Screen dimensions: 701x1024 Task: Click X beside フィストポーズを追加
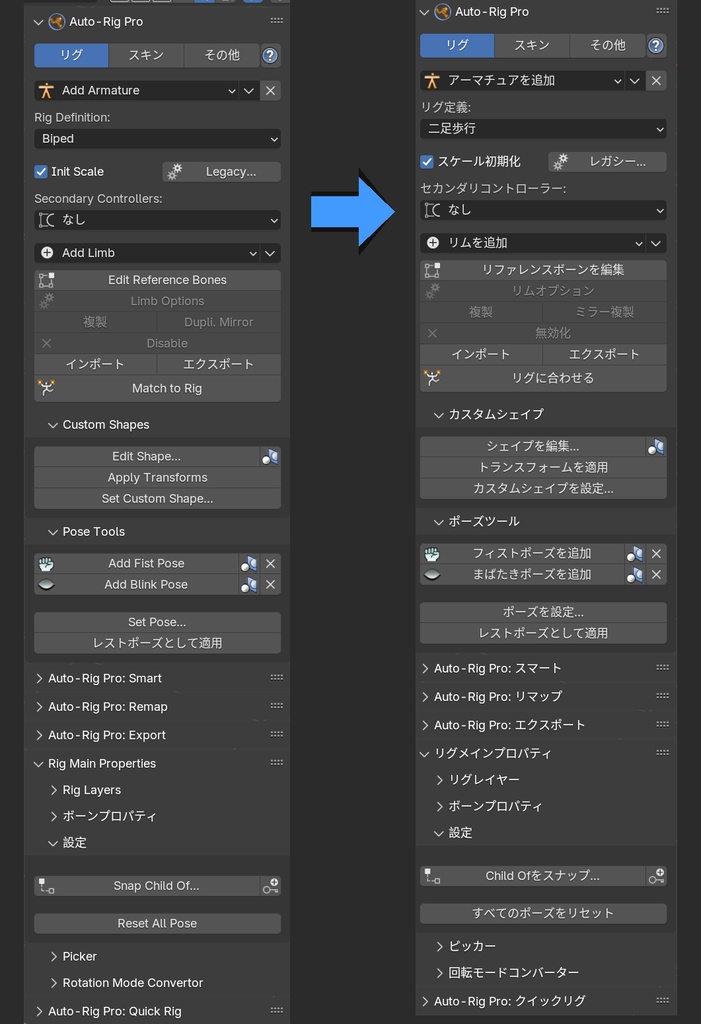pos(657,554)
